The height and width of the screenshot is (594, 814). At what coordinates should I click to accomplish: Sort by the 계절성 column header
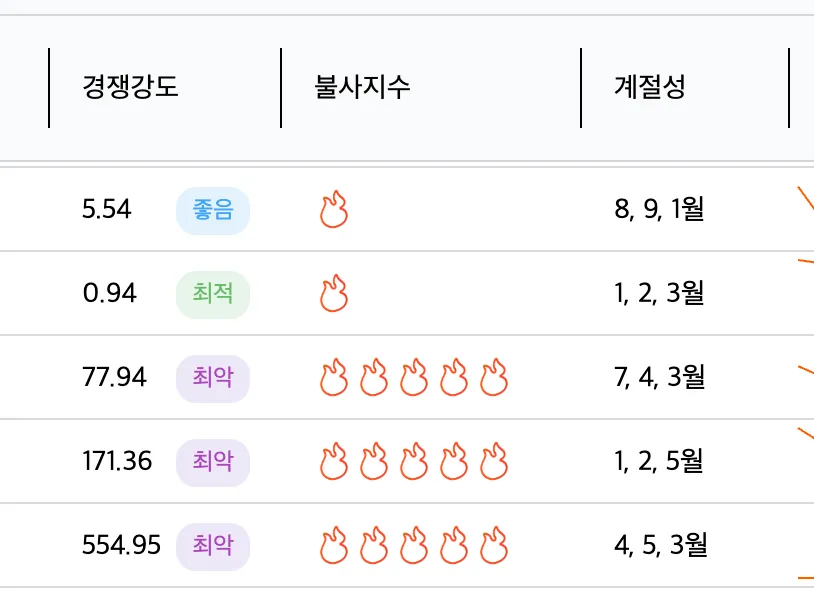click(x=650, y=87)
